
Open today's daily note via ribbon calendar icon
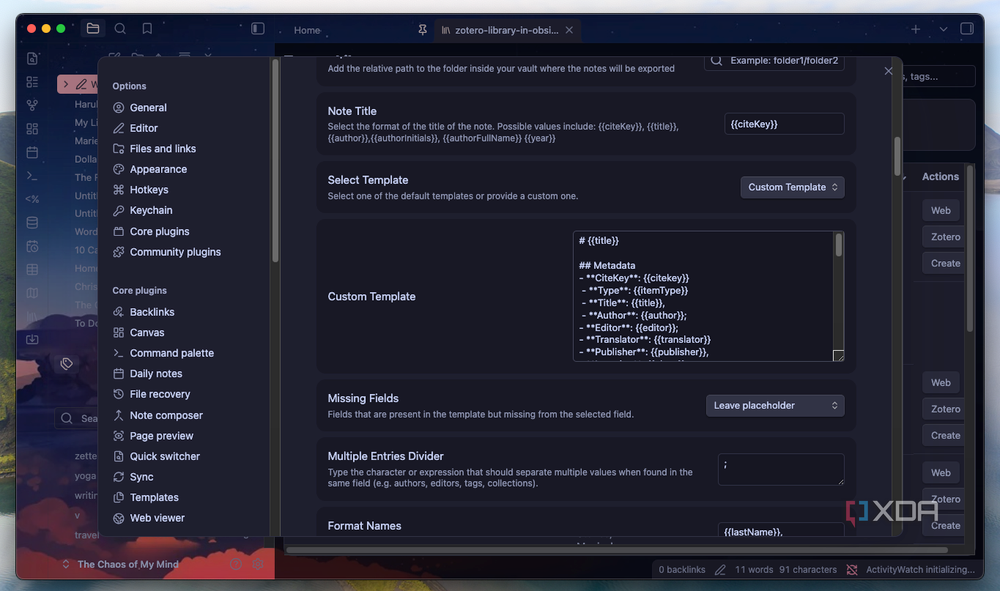[x=33, y=152]
